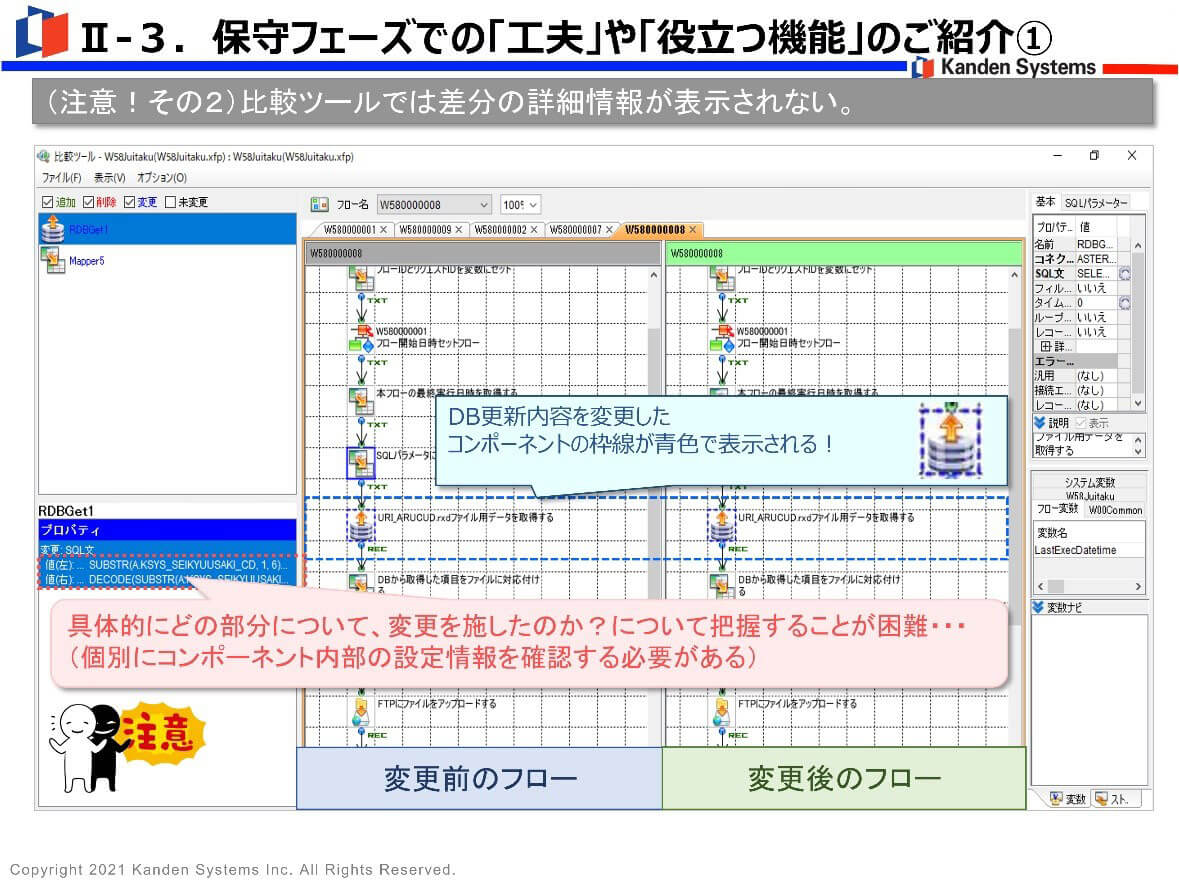Select the blue-outlined SQL parameter mapper in left flow
1179x884 pixels.
tap(361, 462)
